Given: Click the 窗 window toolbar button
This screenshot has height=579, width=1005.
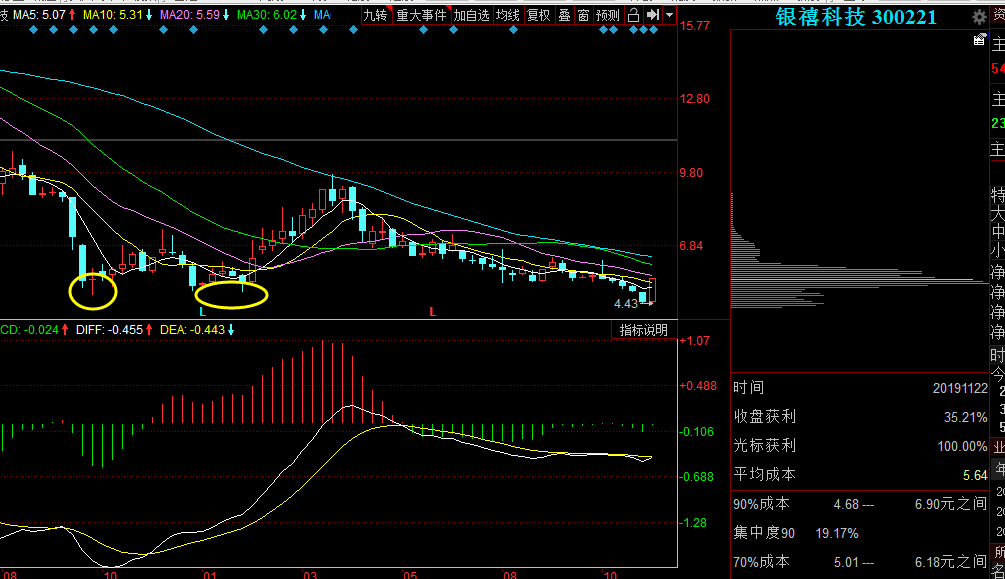Looking at the screenshot, I should click(583, 15).
